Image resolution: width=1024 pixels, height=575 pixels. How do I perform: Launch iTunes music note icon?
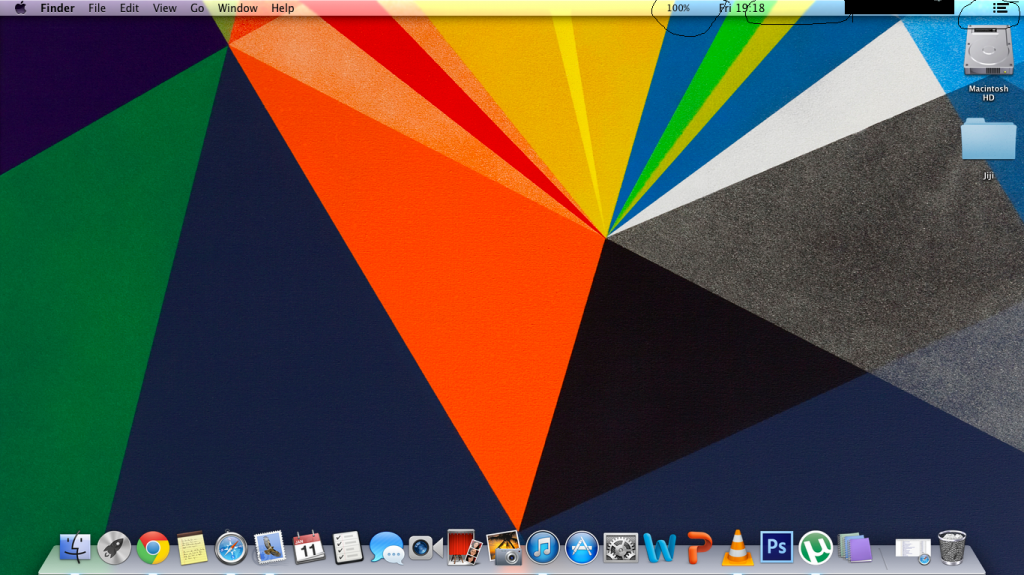pos(542,548)
